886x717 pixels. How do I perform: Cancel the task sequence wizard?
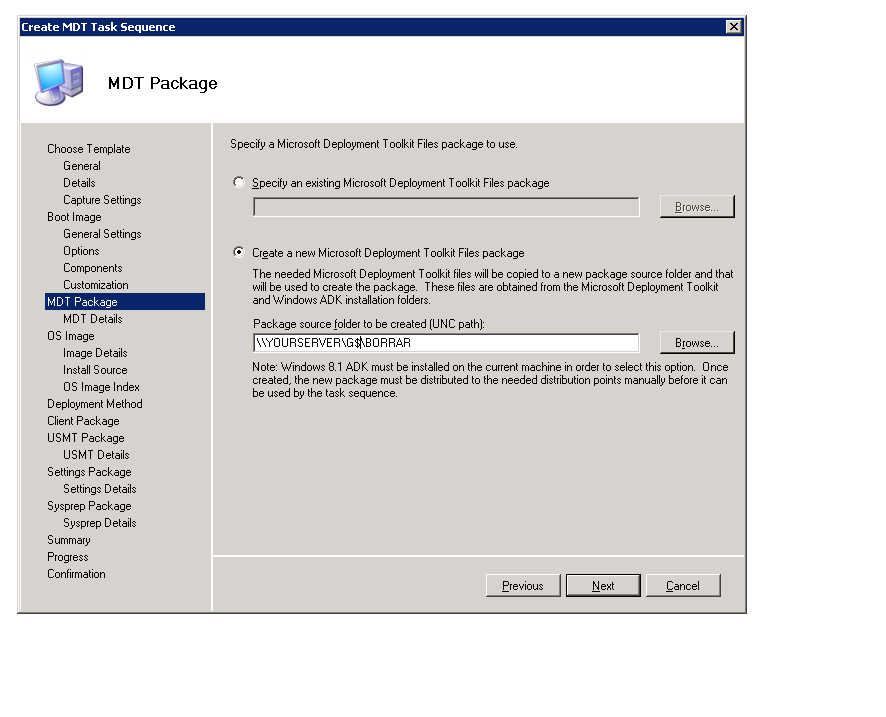[683, 586]
